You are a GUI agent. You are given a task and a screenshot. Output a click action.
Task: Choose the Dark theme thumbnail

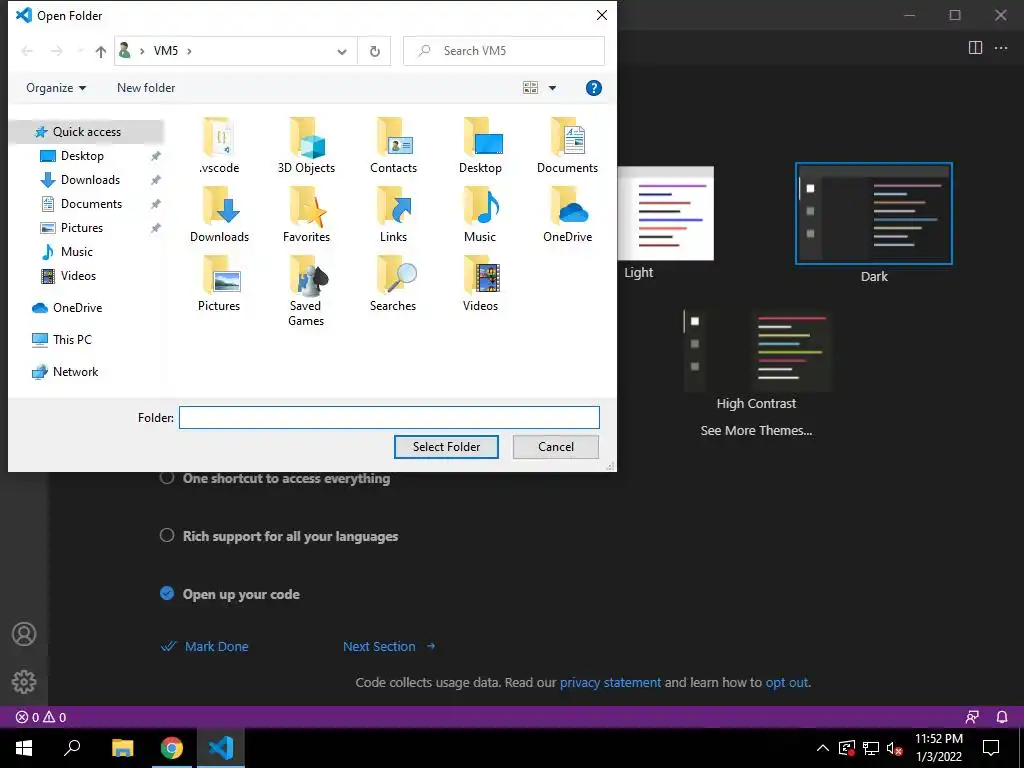[874, 214]
